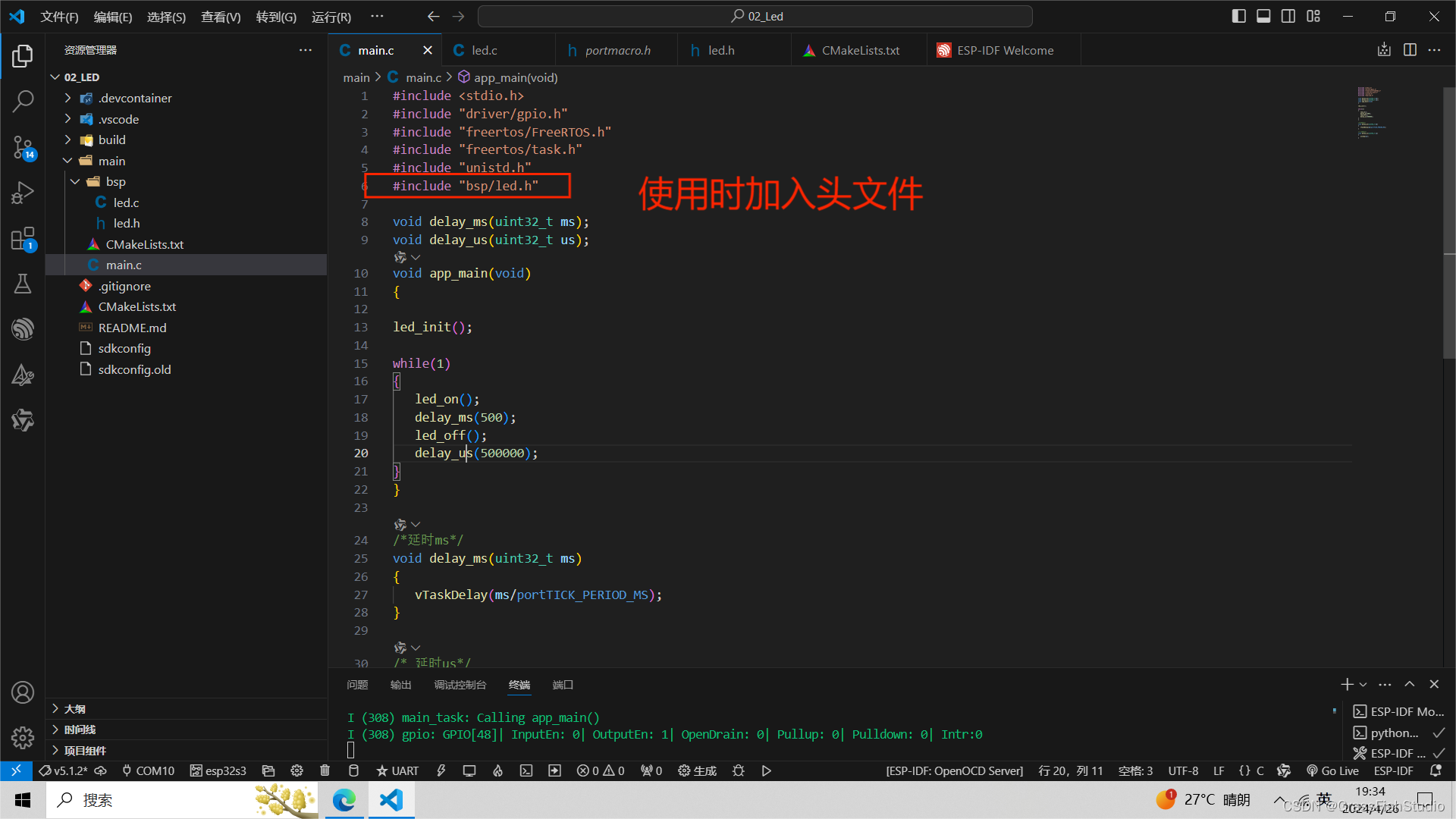Open the ESP-IDF Explorer sidebar icon

23,329
